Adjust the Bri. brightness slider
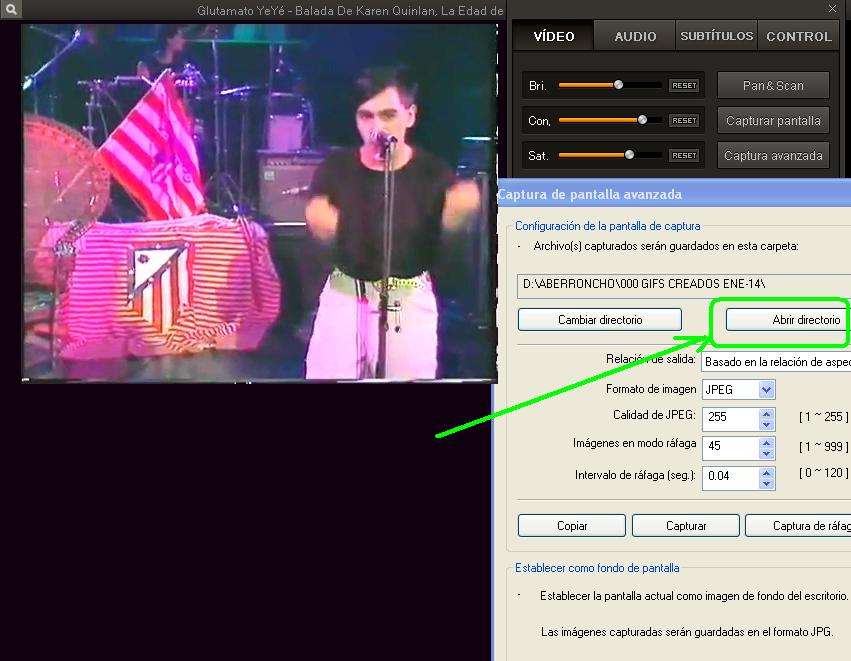 [609, 85]
